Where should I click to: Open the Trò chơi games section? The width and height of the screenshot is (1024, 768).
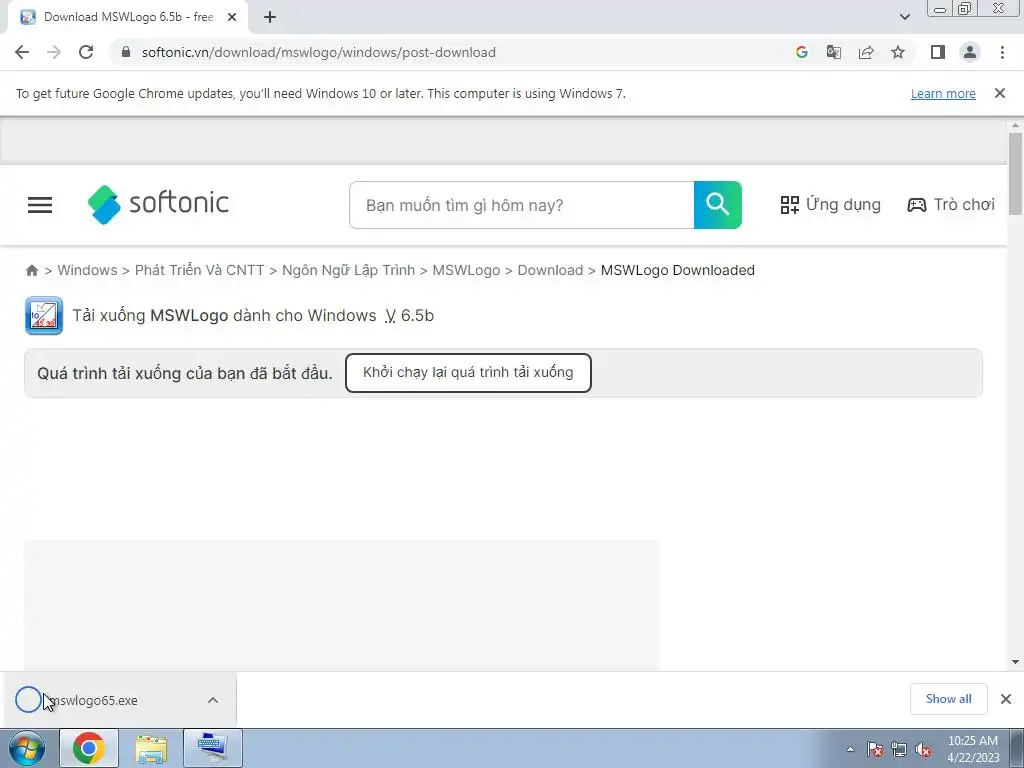951,205
